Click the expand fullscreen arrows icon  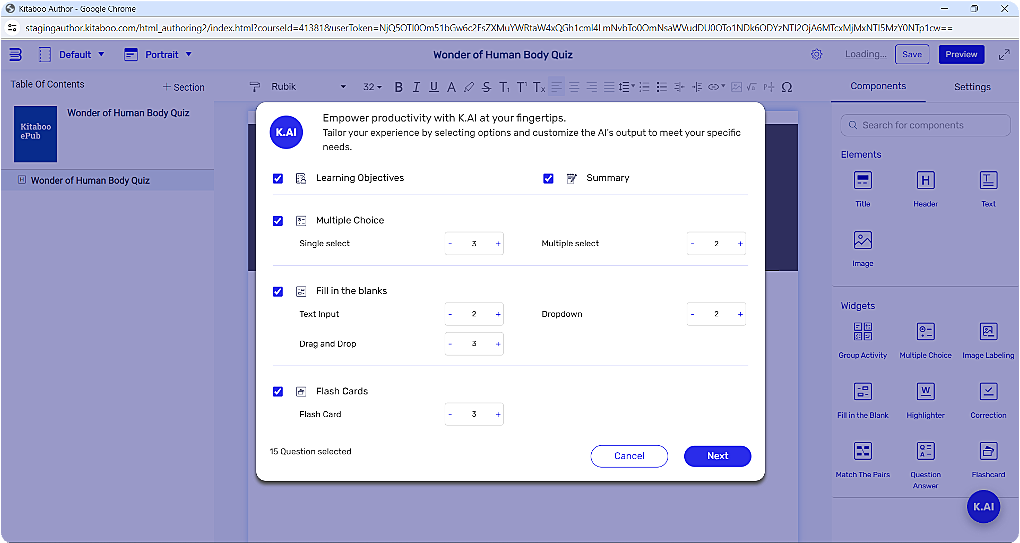1004,54
